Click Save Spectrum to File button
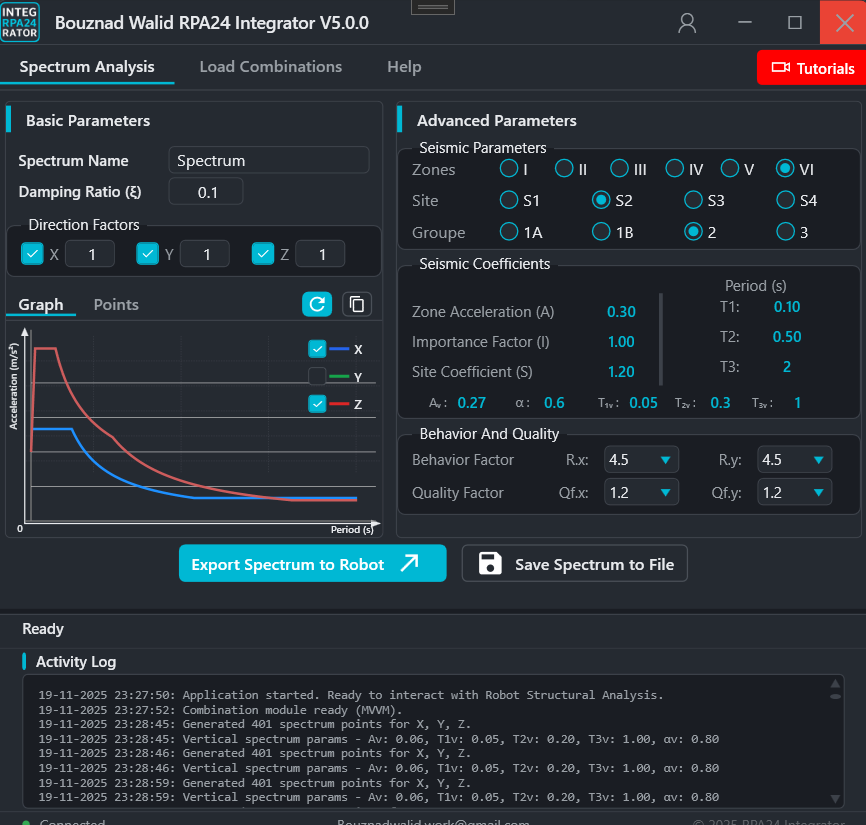Viewport: 866px width, 825px height. (574, 564)
